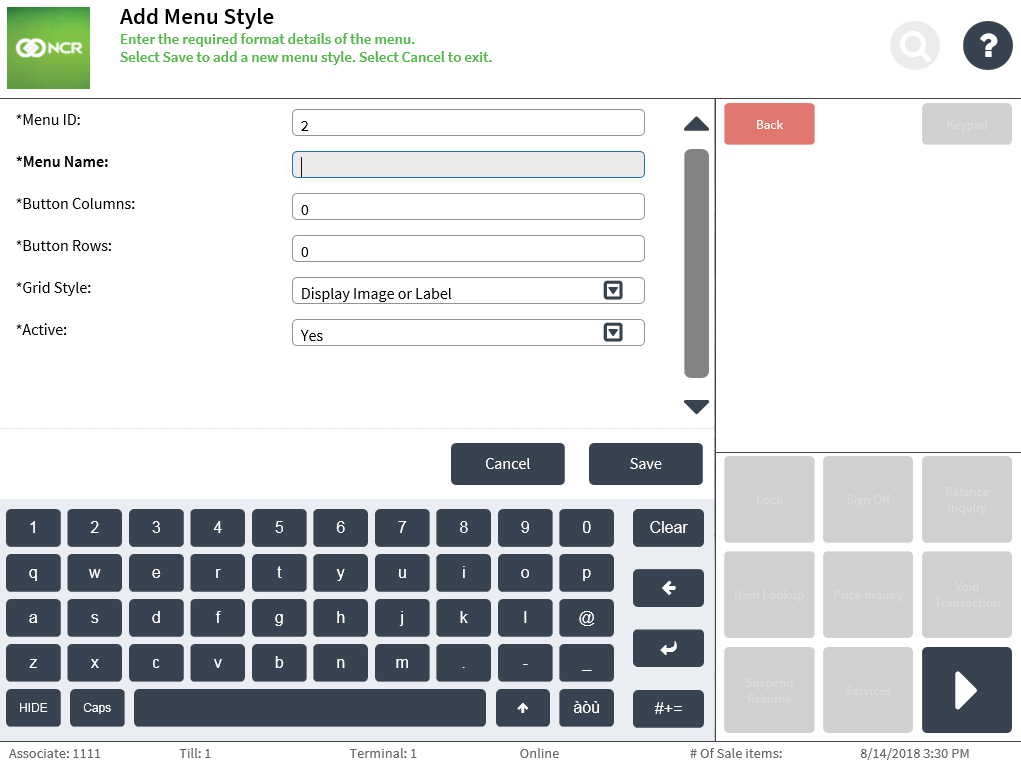Focus the Button Columns input field
The height and width of the screenshot is (765, 1021).
point(468,206)
